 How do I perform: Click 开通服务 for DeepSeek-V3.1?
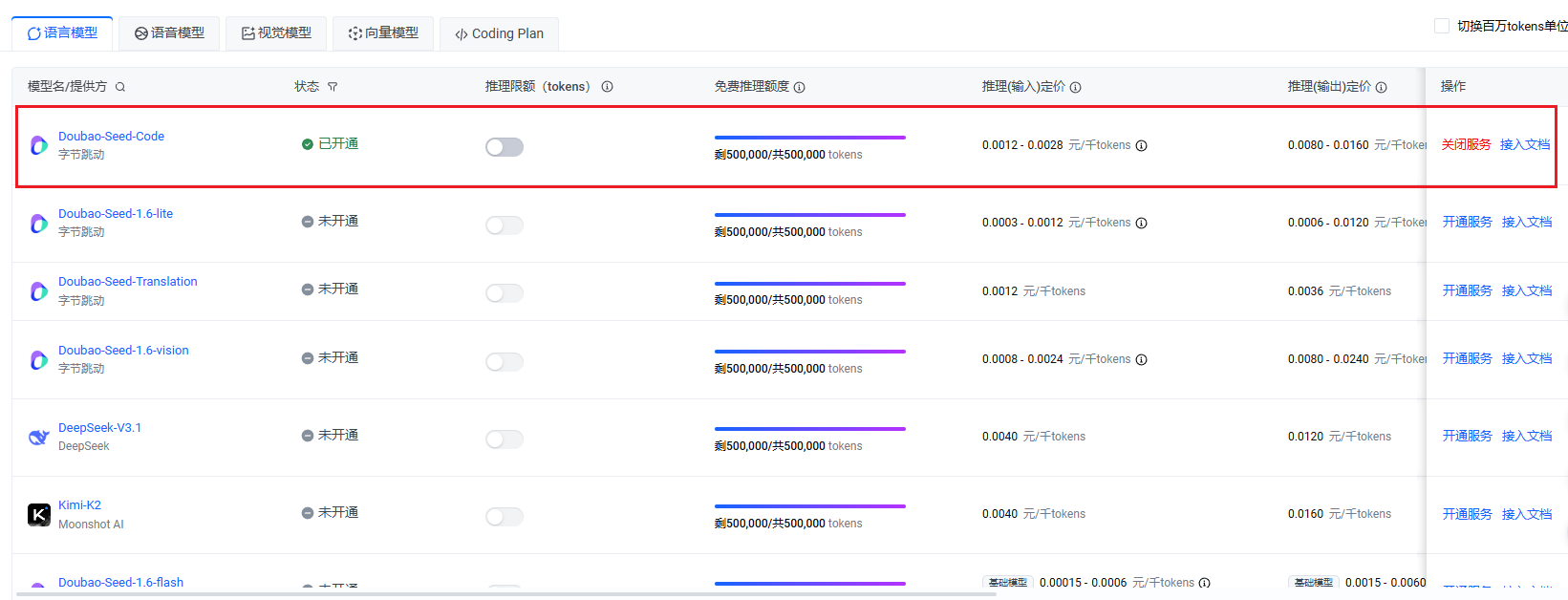tap(1467, 436)
